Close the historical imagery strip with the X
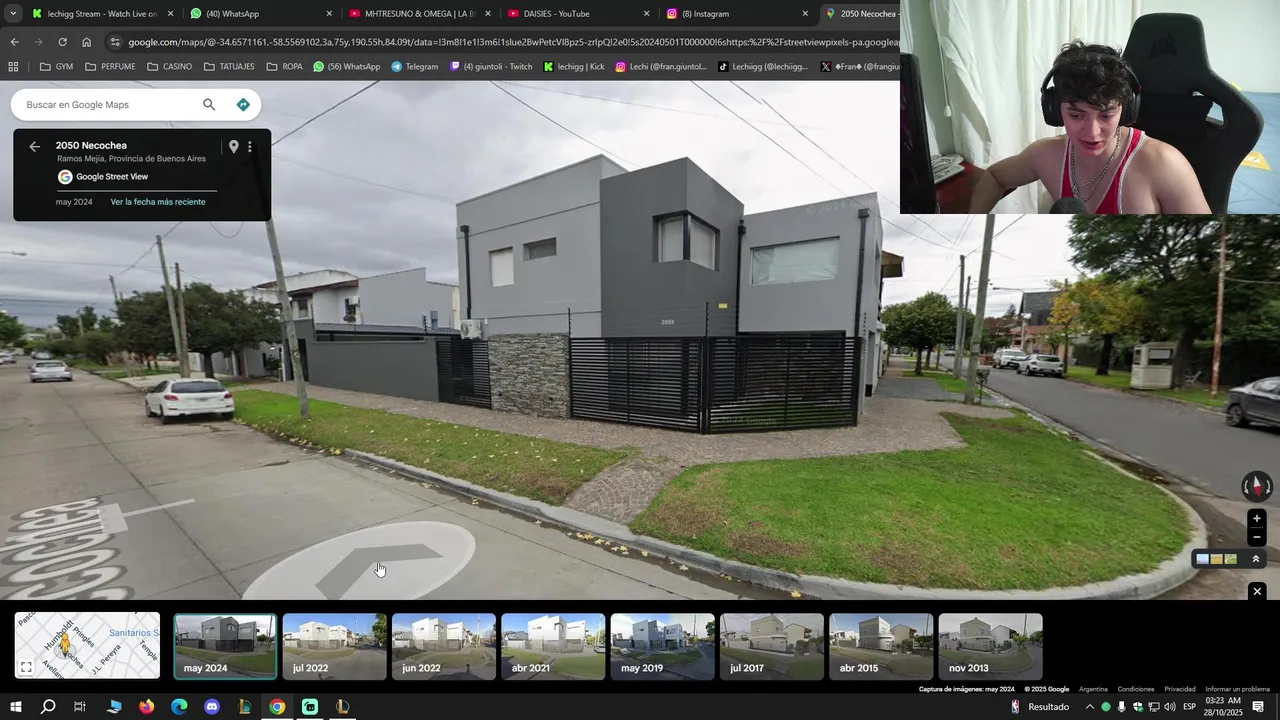 [x=1257, y=592]
